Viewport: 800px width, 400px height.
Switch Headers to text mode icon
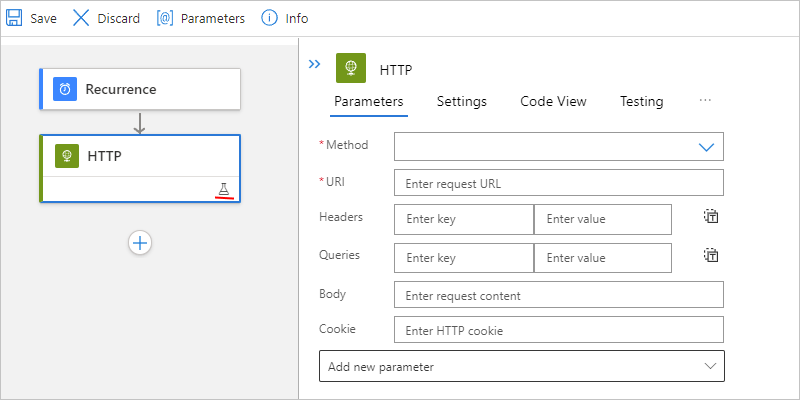coord(711,216)
